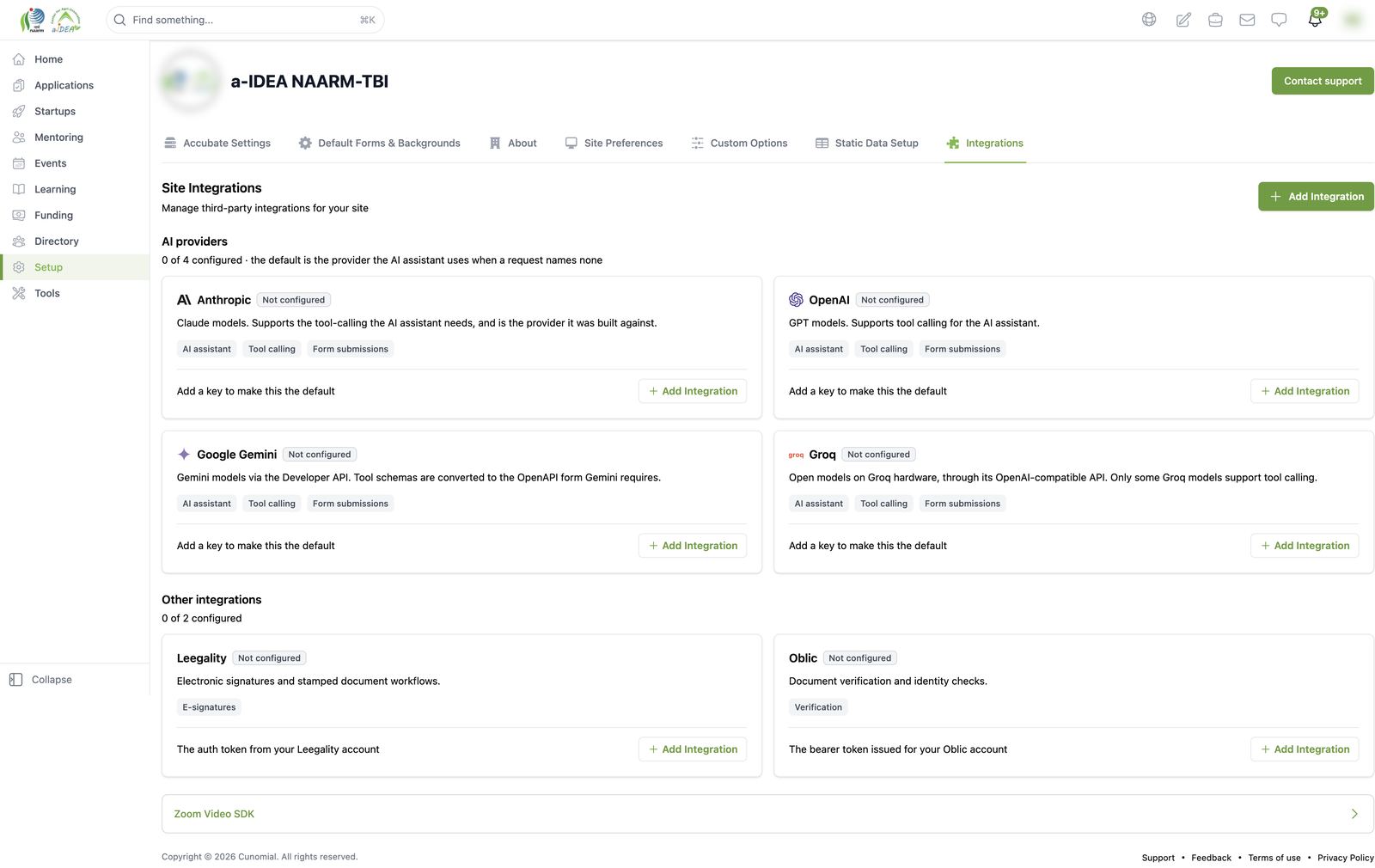Click the OpenAI logo icon

796,300
